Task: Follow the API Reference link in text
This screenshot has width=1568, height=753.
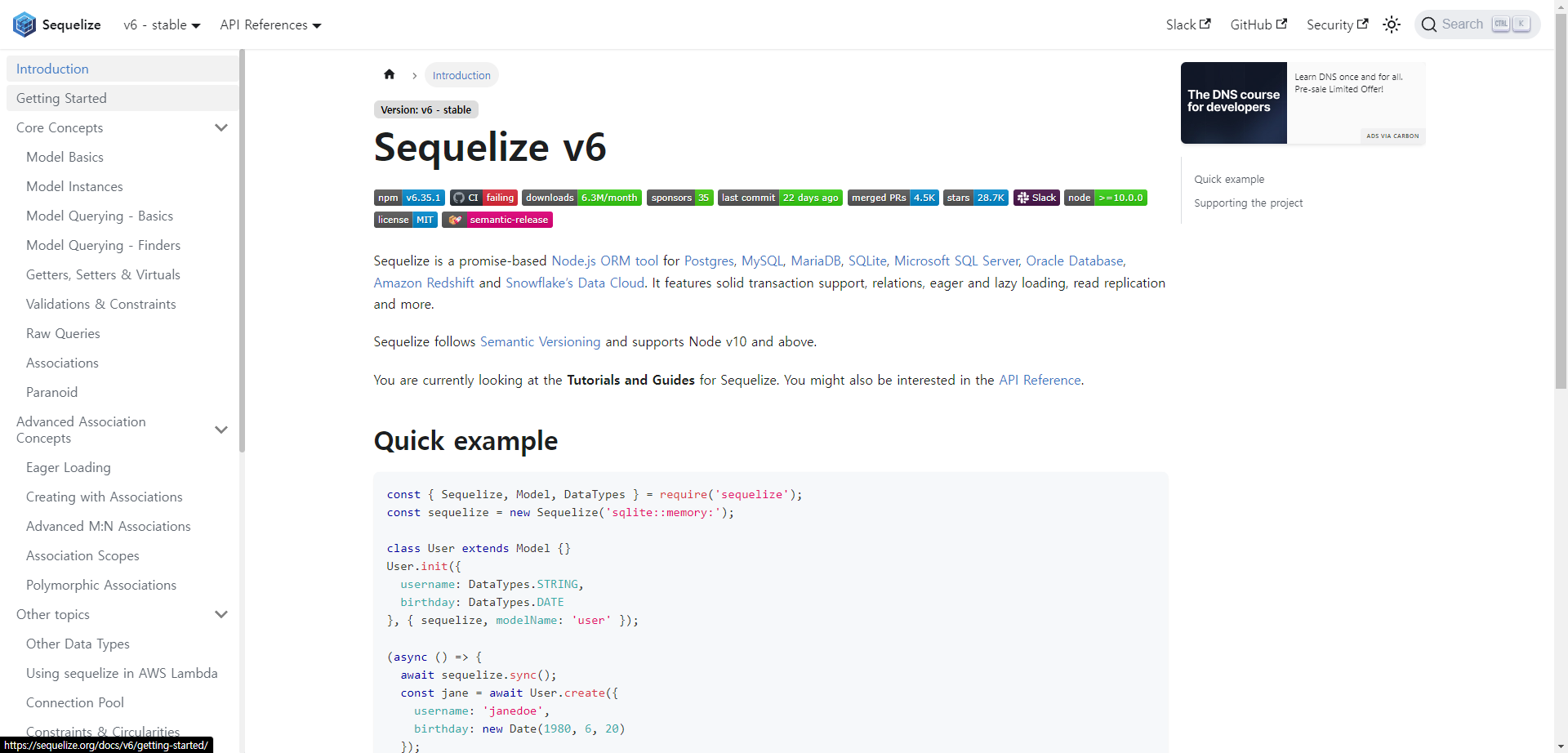Action: tap(1040, 380)
